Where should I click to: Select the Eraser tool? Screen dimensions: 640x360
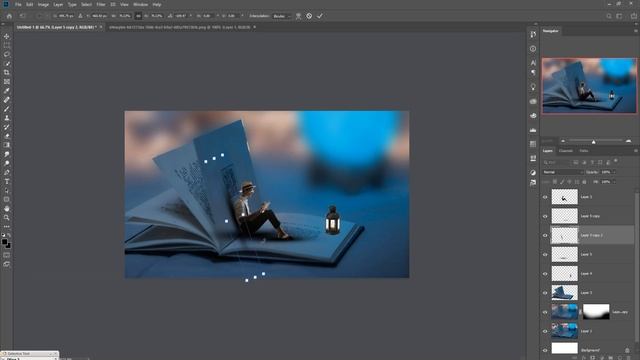[x=7, y=136]
